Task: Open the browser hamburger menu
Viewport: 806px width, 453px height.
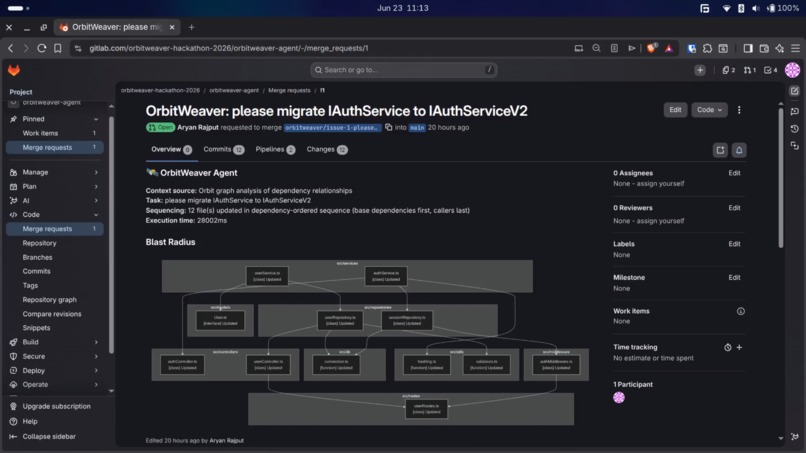Action: (795, 48)
